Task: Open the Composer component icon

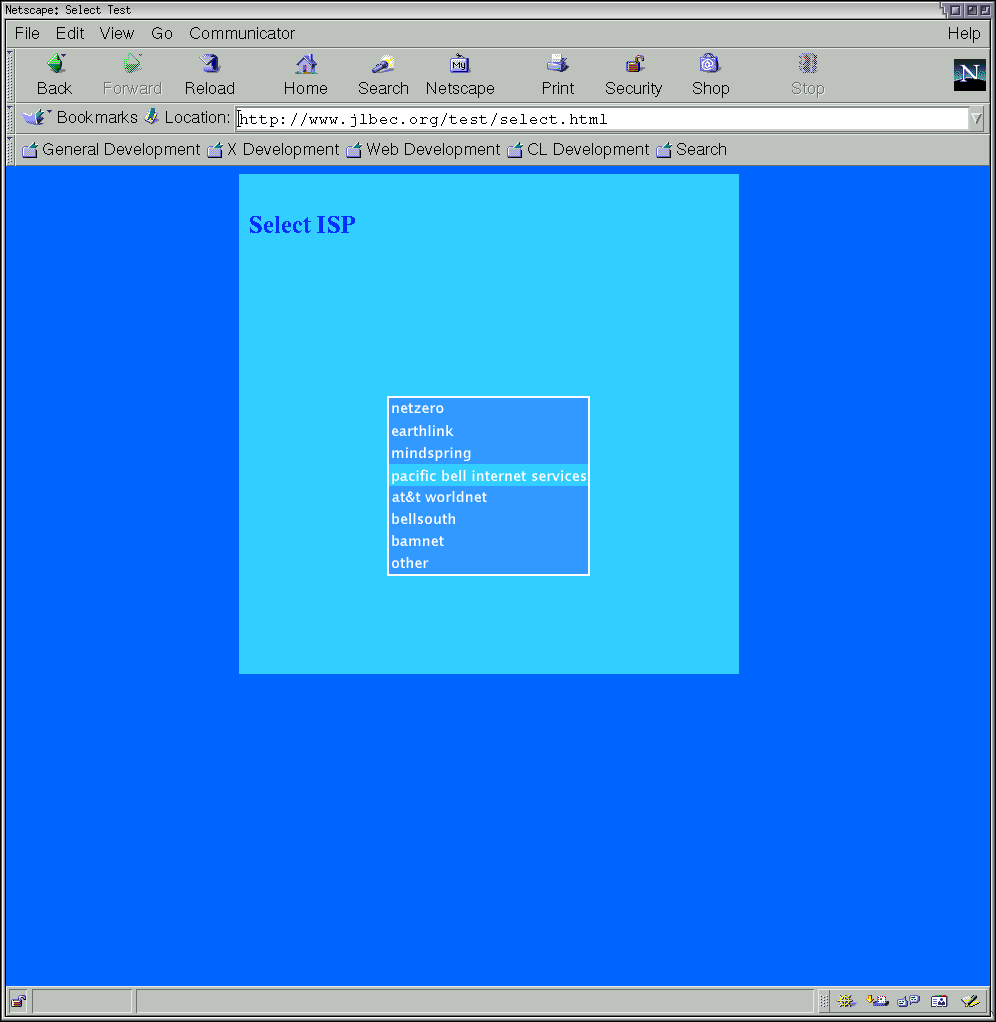Action: point(970,1000)
